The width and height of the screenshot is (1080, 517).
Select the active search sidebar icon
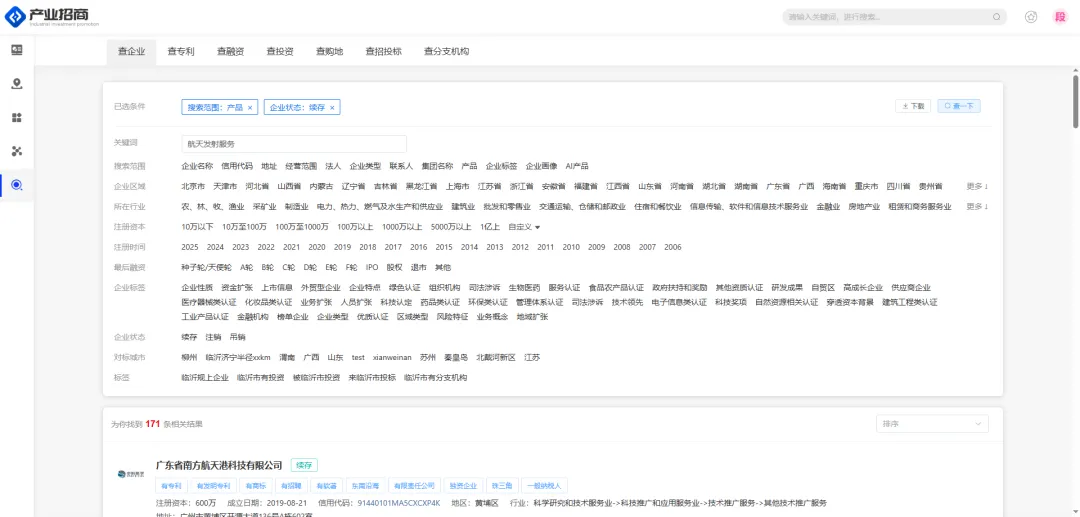[x=17, y=184]
